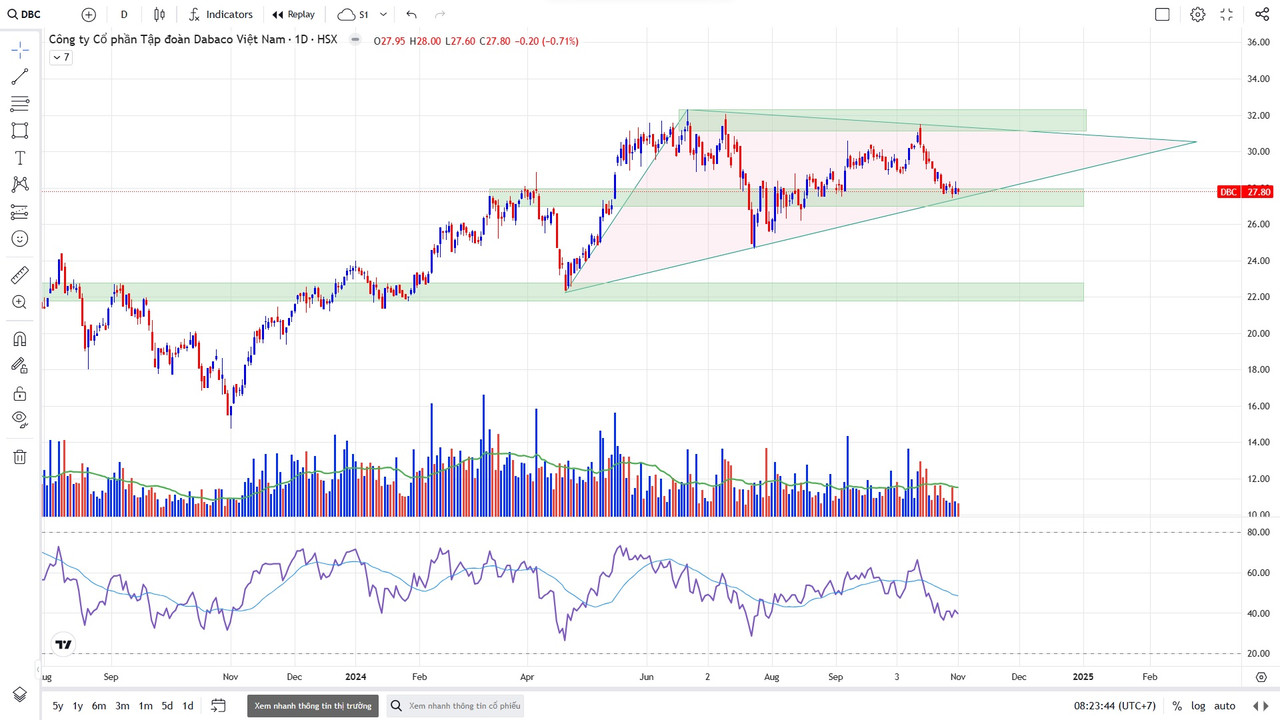
Task: Share the chart snapshot
Action: pyautogui.click(x=1262, y=14)
